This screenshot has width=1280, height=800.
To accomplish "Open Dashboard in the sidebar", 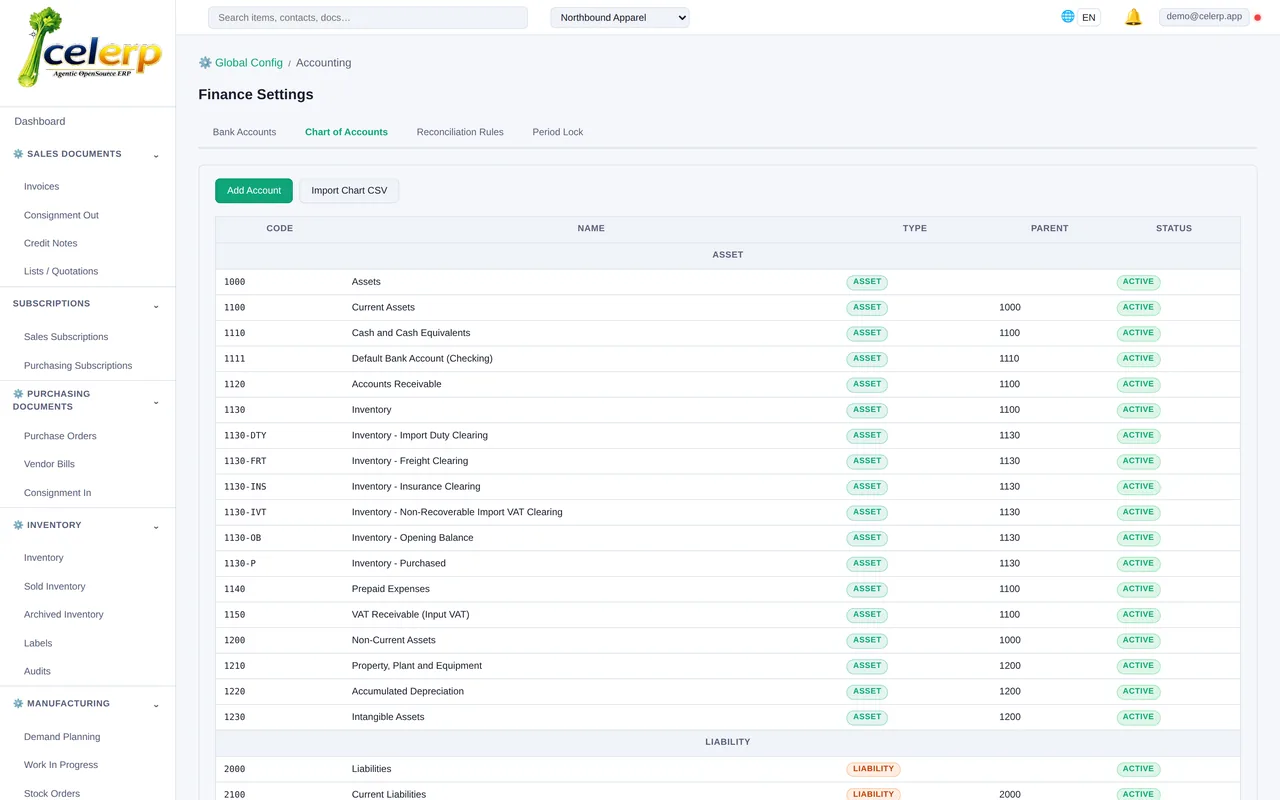I will point(40,121).
